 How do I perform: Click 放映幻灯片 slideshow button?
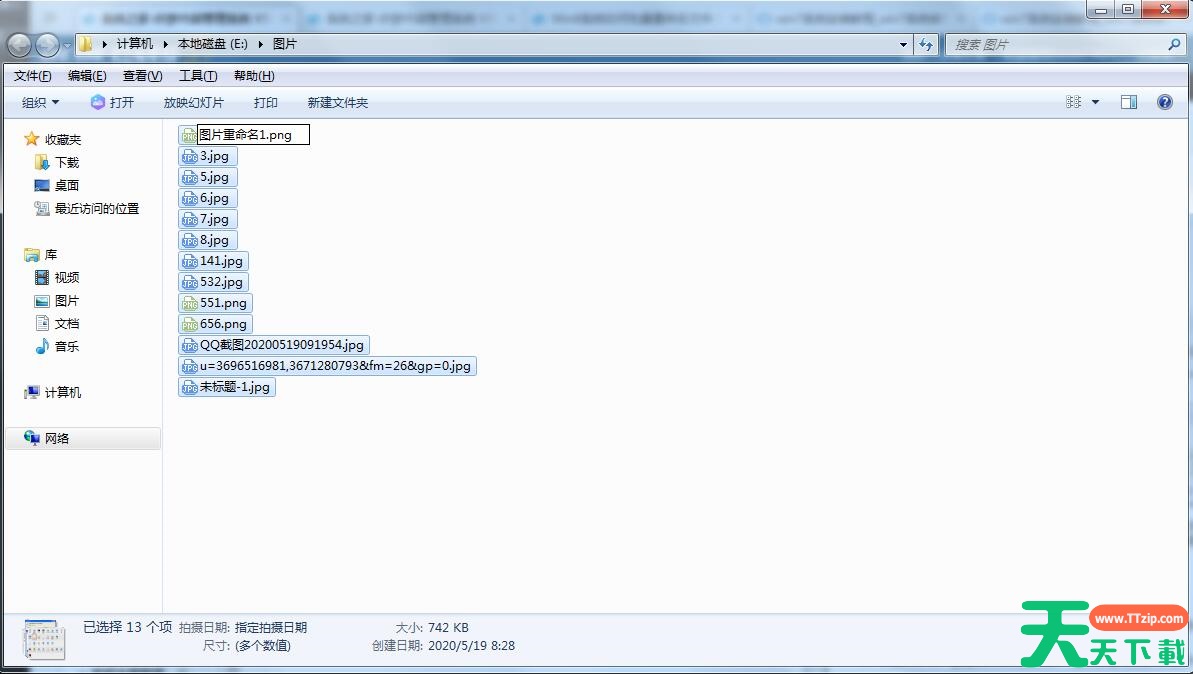pos(193,103)
